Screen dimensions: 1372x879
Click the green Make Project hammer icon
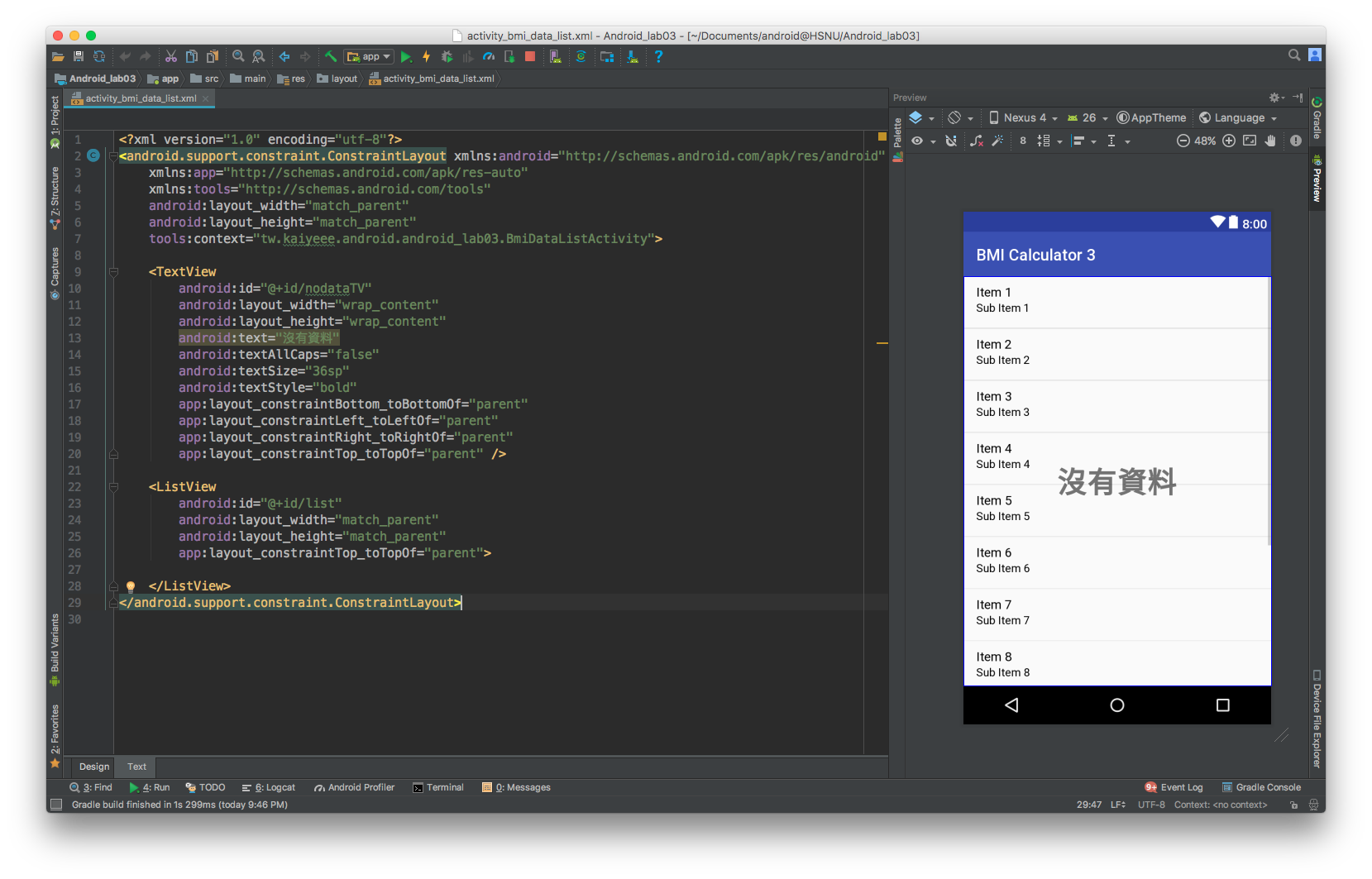tap(331, 57)
